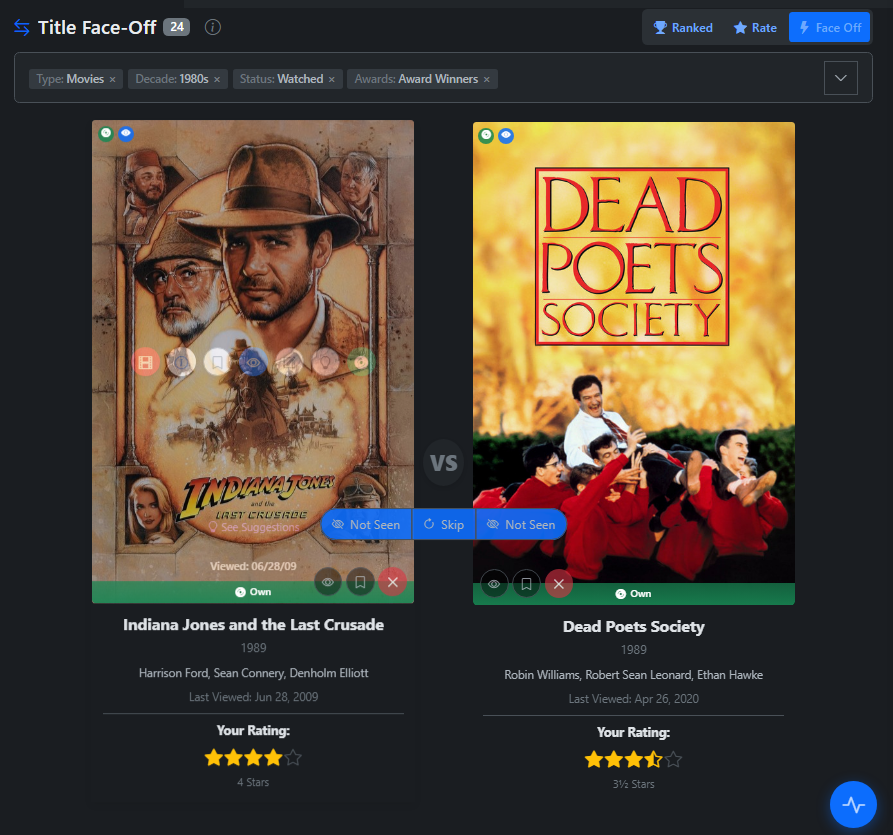
Task: Switch to the Ranked tab
Action: click(683, 28)
